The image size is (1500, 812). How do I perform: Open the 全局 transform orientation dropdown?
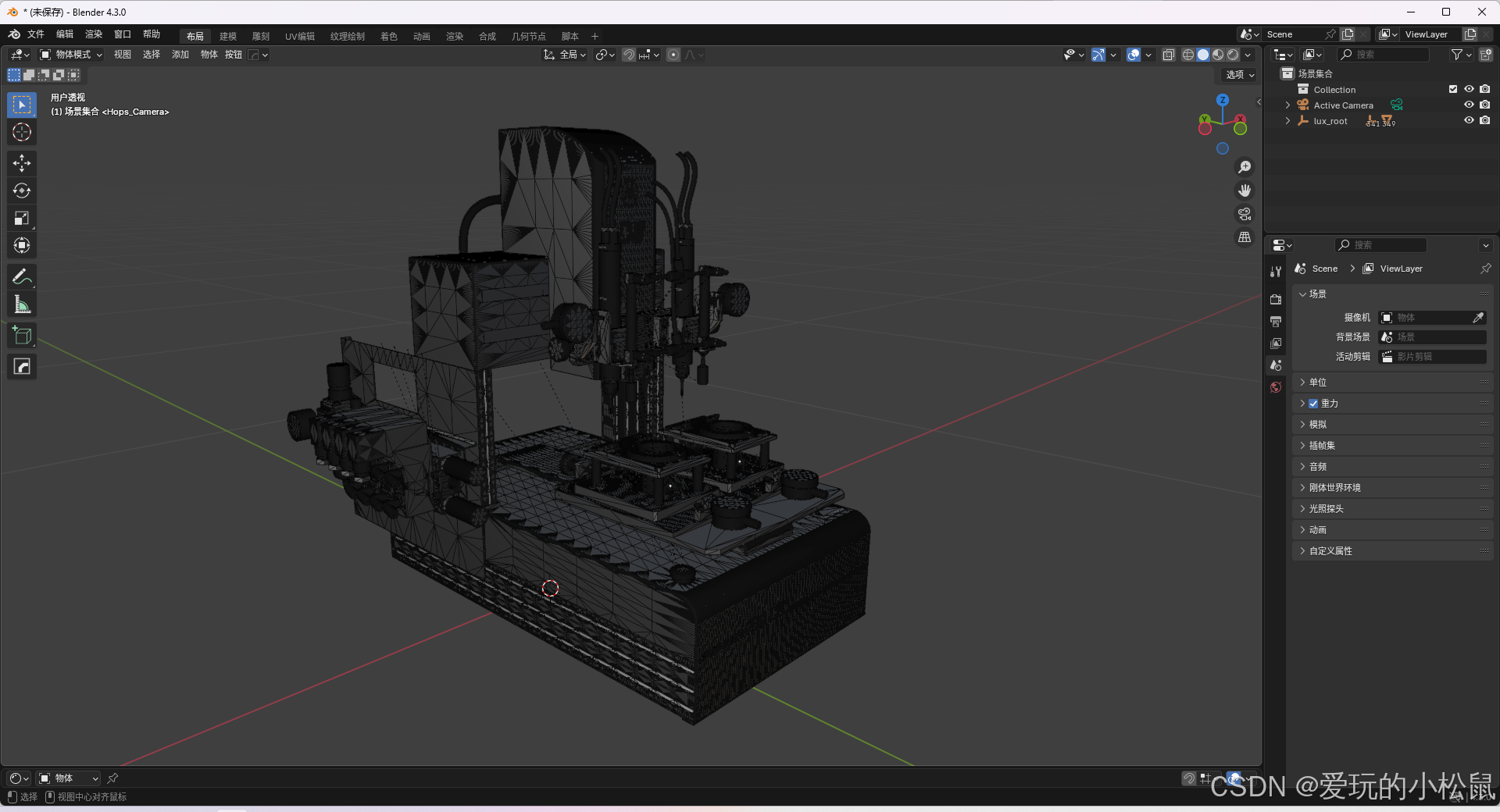(x=565, y=55)
